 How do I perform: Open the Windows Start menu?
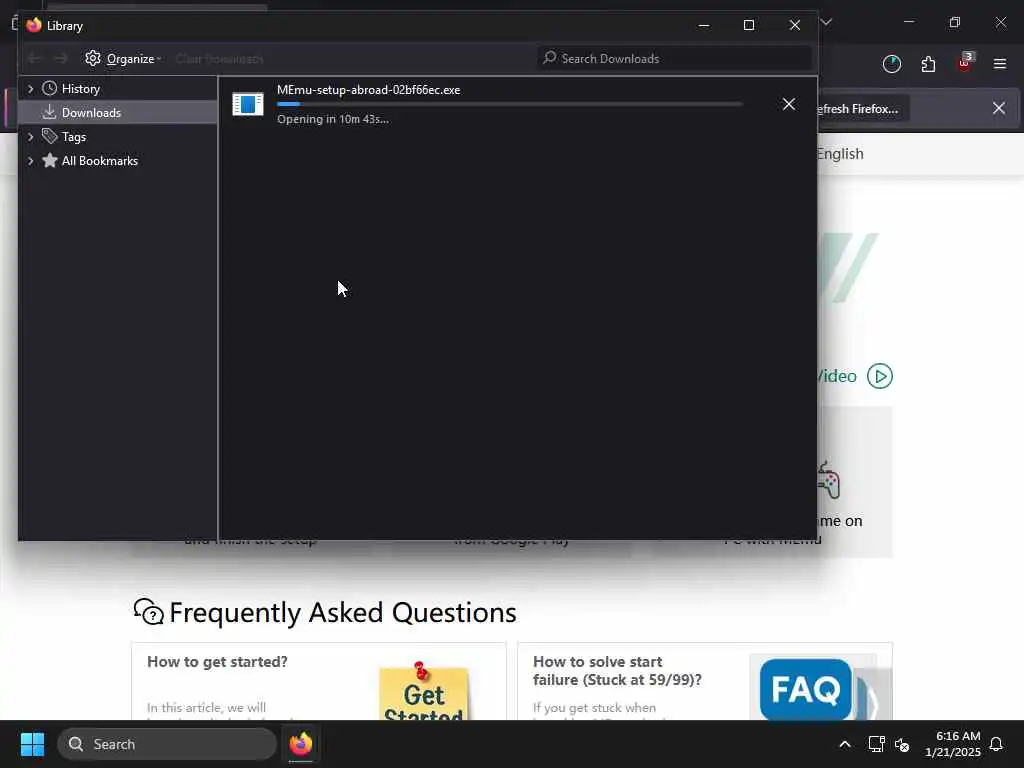[x=33, y=744]
